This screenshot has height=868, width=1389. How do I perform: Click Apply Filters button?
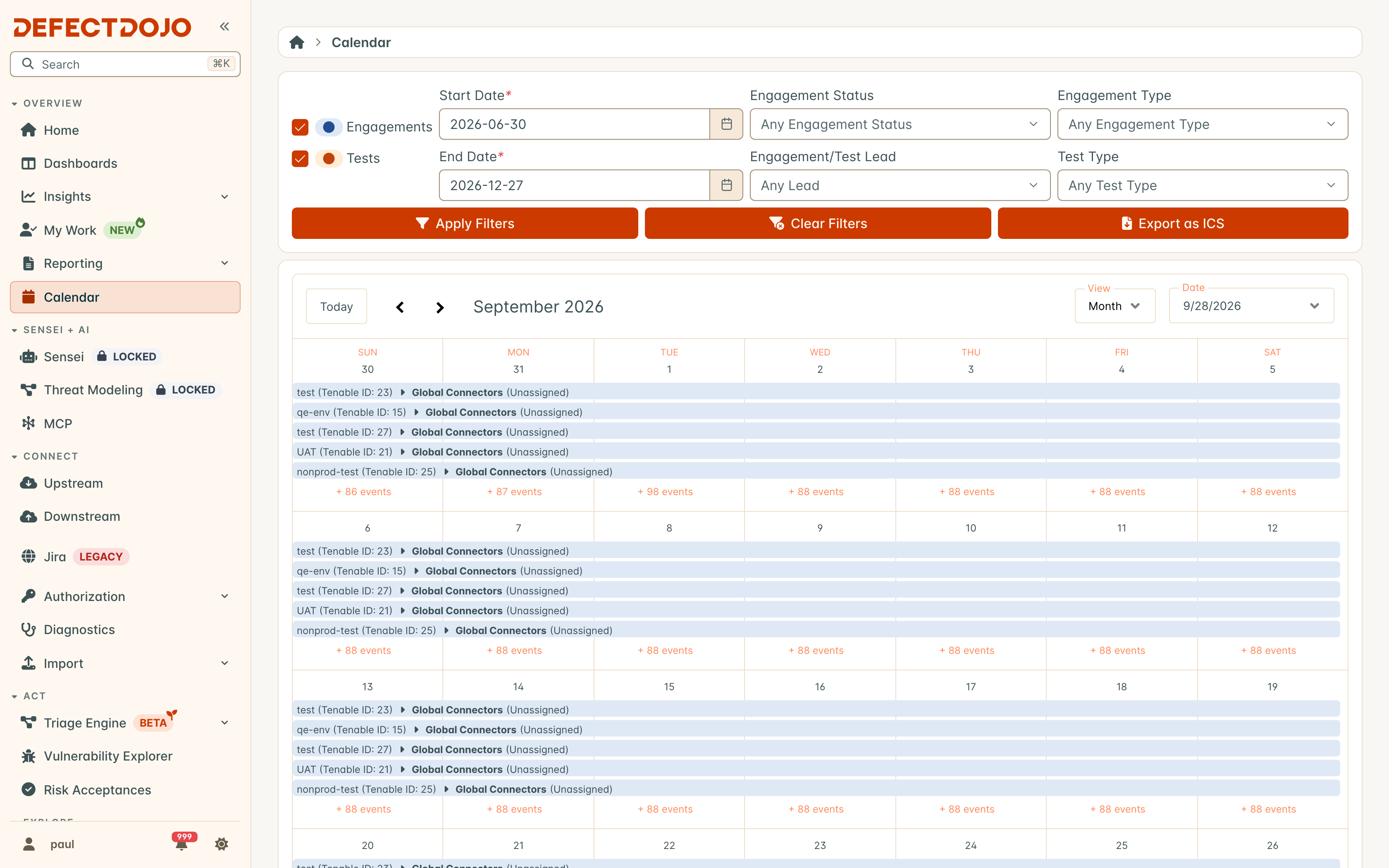pyautogui.click(x=465, y=223)
